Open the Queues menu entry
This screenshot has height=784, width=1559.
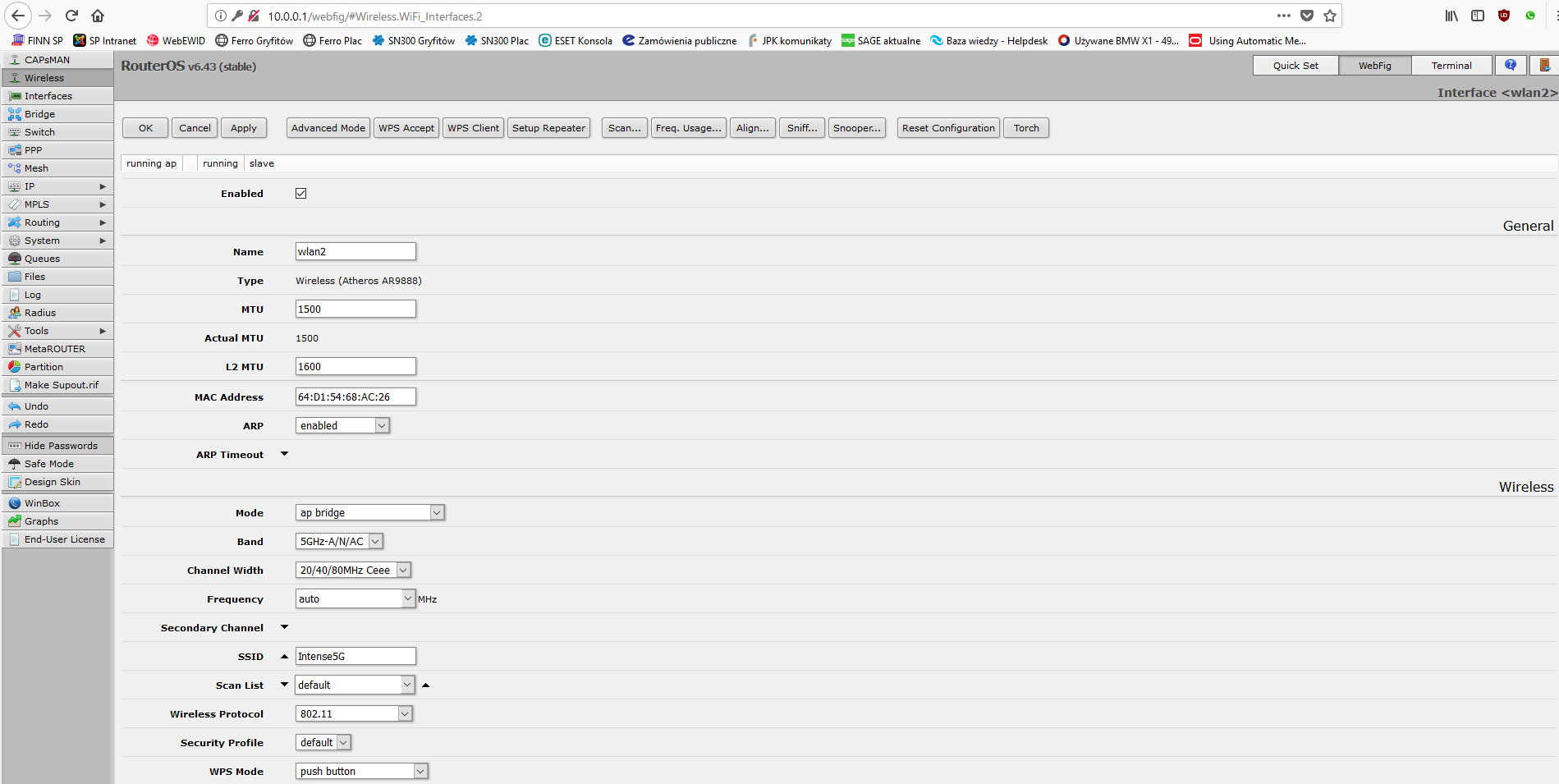pos(57,259)
